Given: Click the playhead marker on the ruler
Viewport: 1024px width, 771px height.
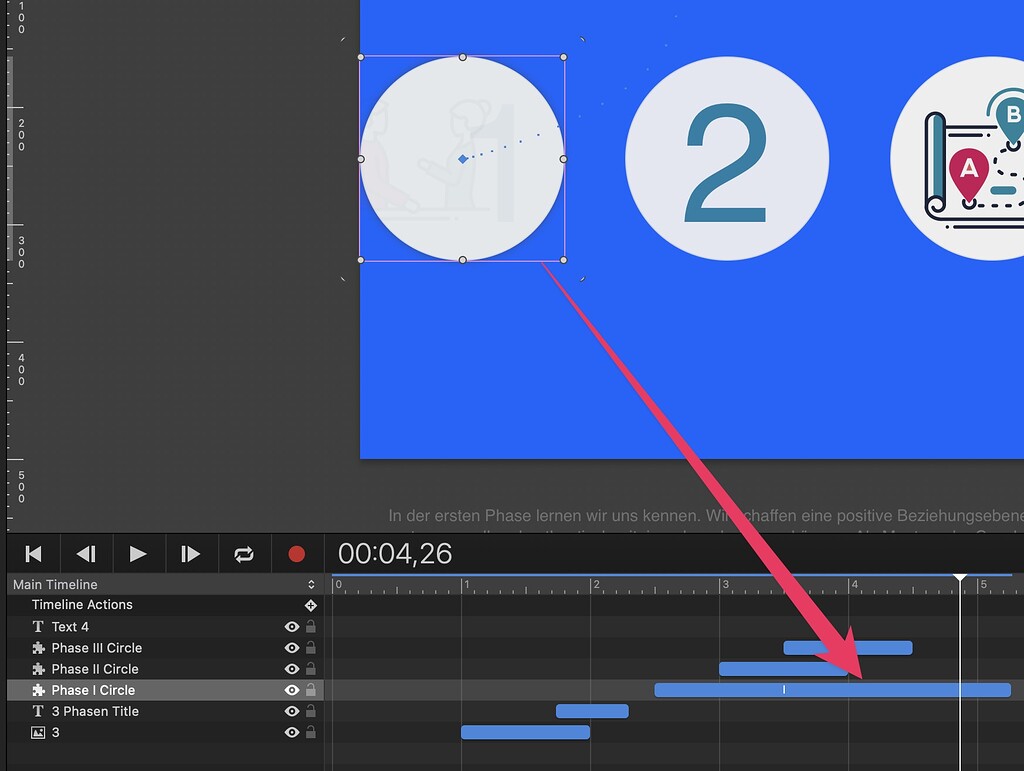Looking at the screenshot, I should point(960,578).
